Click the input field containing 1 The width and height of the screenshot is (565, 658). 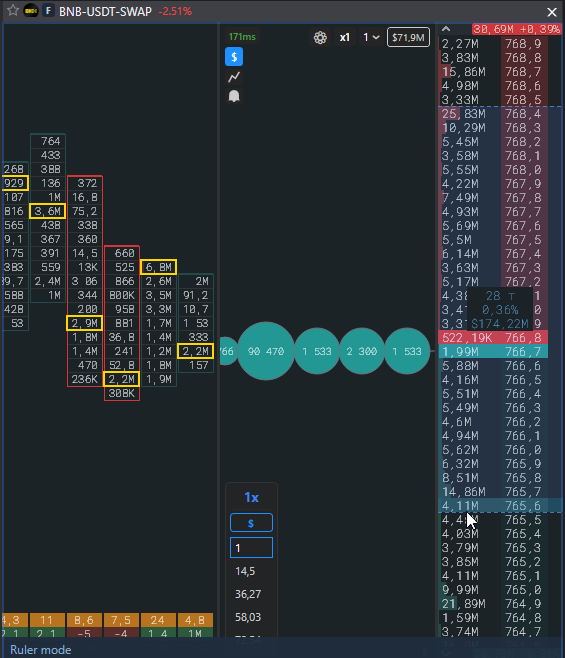point(251,548)
